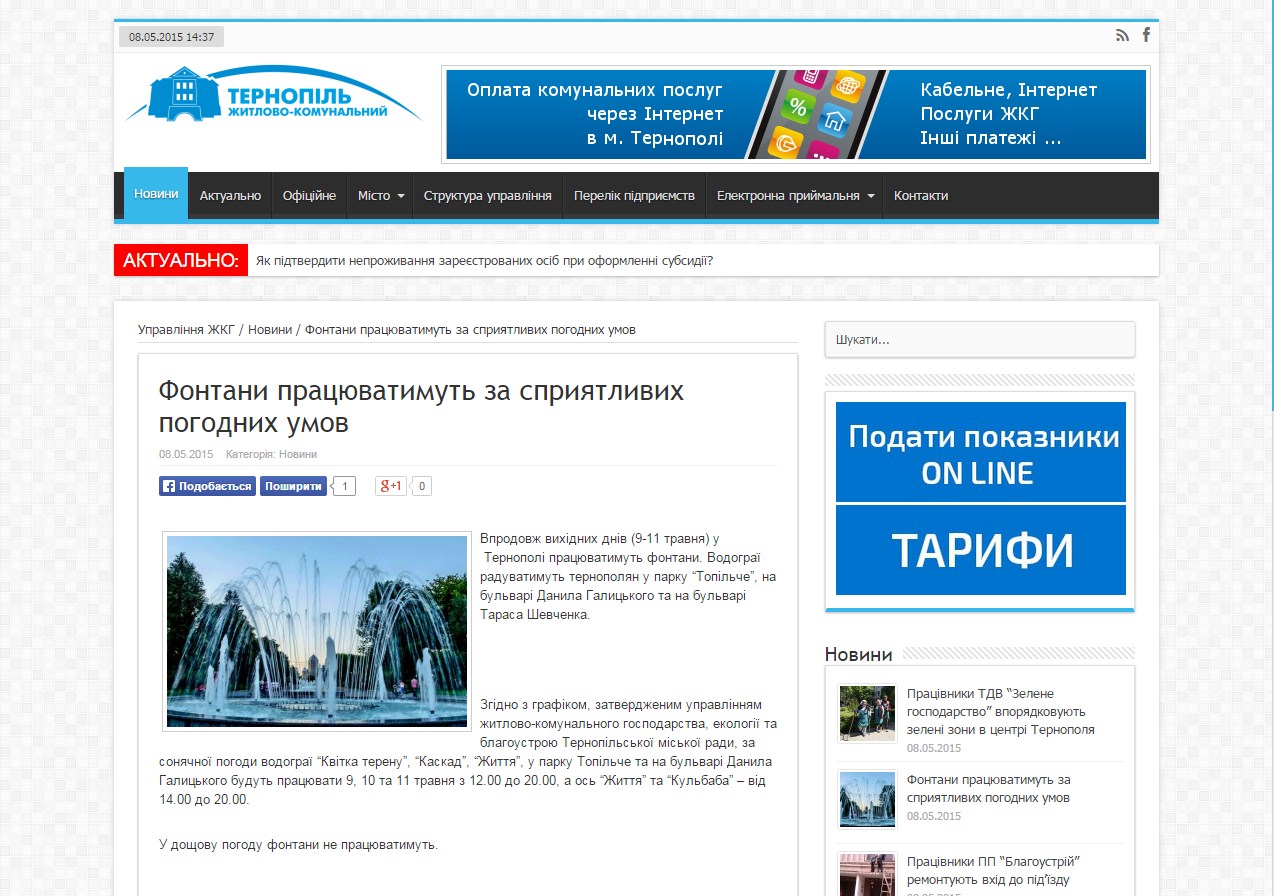The image size is (1274, 896).
Task: Open the Благоустрій news thumbnail
Action: tap(867, 874)
